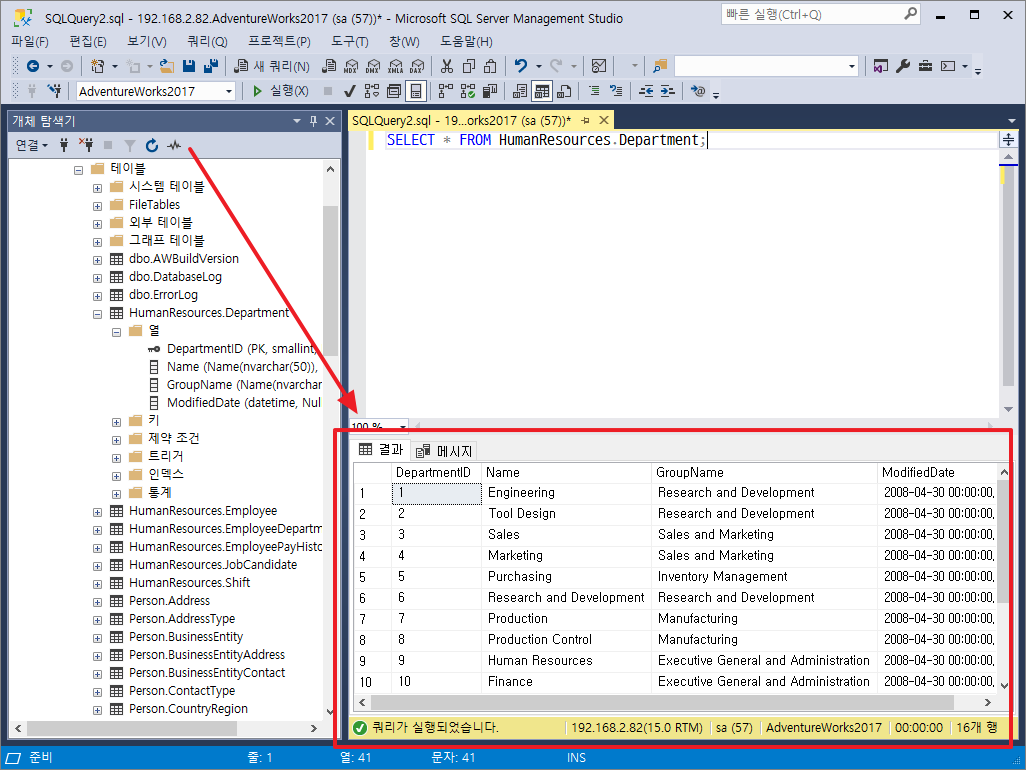The height and width of the screenshot is (770, 1026).
Task: Toggle results to grid mode
Action: (x=542, y=91)
